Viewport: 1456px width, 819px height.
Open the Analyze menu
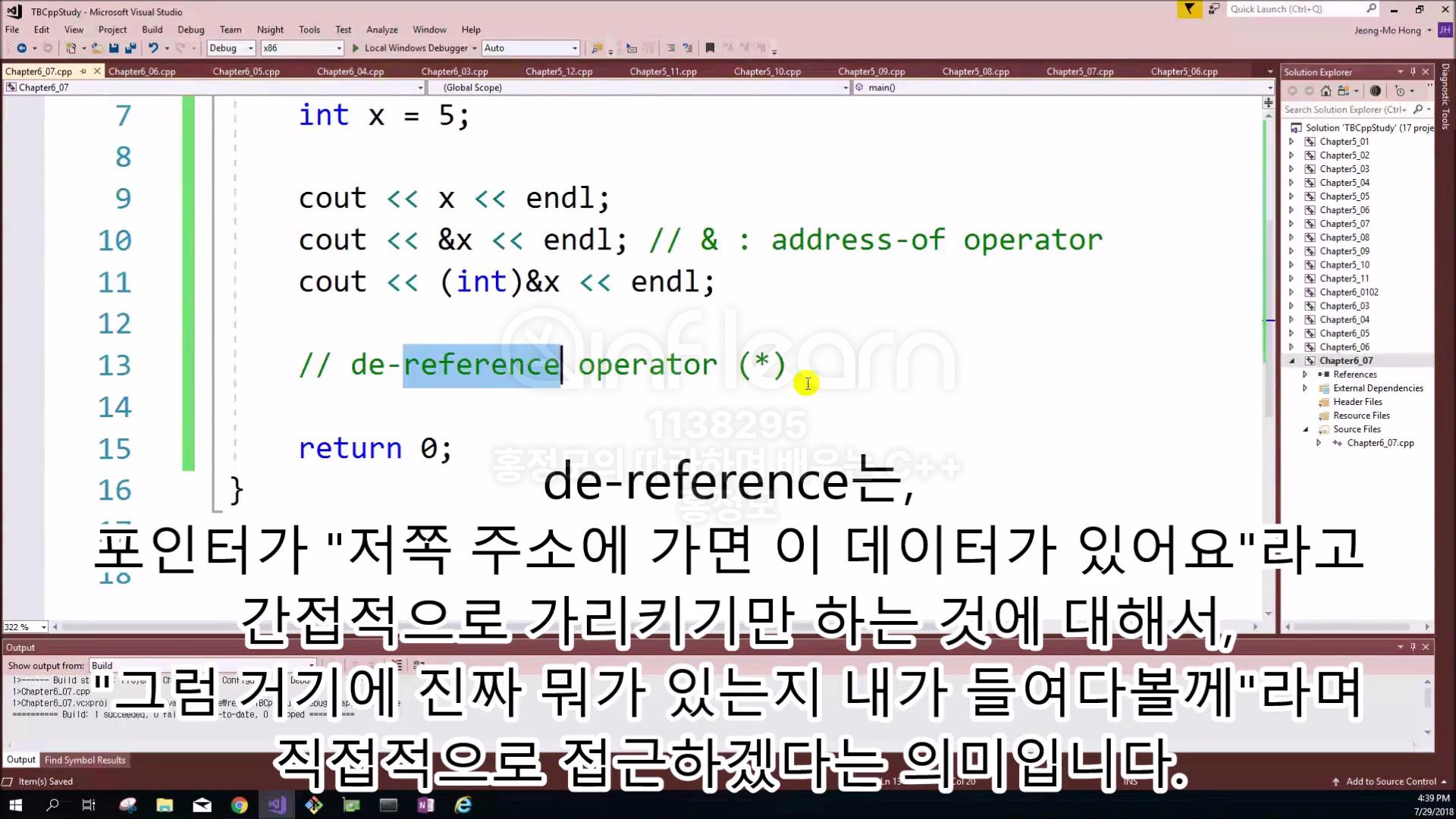tap(381, 30)
